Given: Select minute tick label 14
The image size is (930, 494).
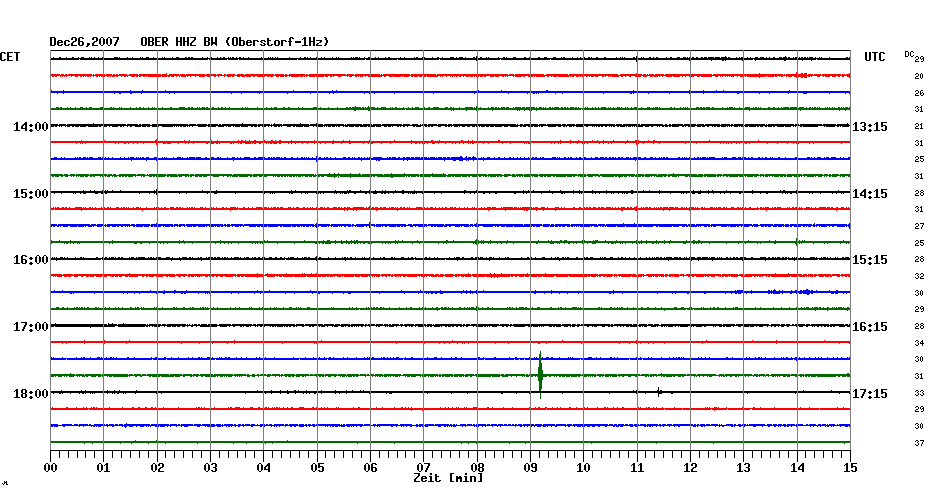Looking at the screenshot, I should click(797, 468).
